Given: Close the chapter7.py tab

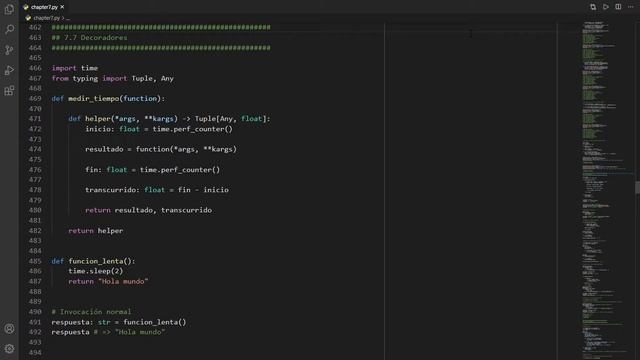Looking at the screenshot, I should click(x=62, y=7).
